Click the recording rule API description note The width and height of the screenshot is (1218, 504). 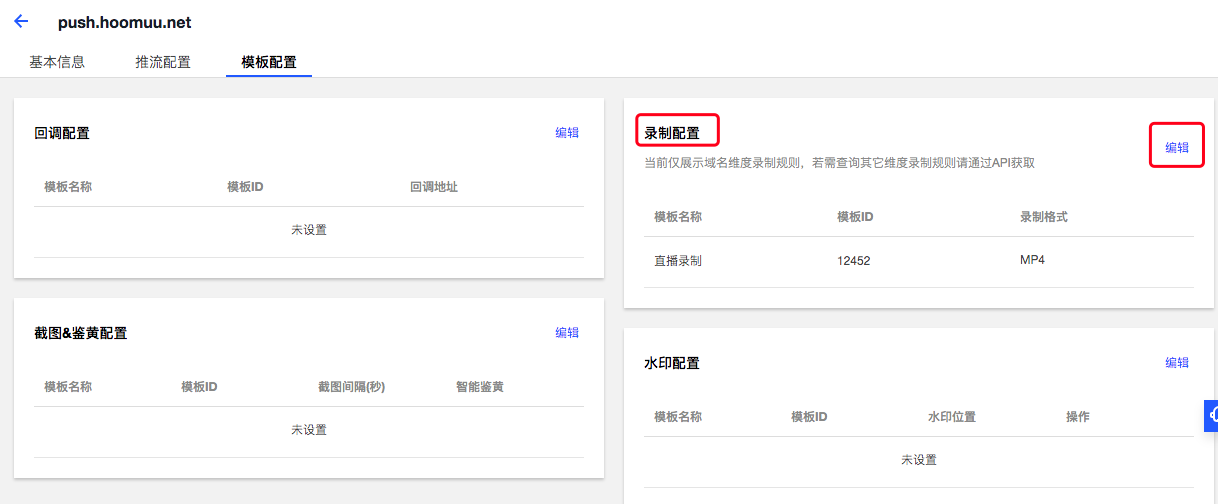pyautogui.click(x=839, y=162)
